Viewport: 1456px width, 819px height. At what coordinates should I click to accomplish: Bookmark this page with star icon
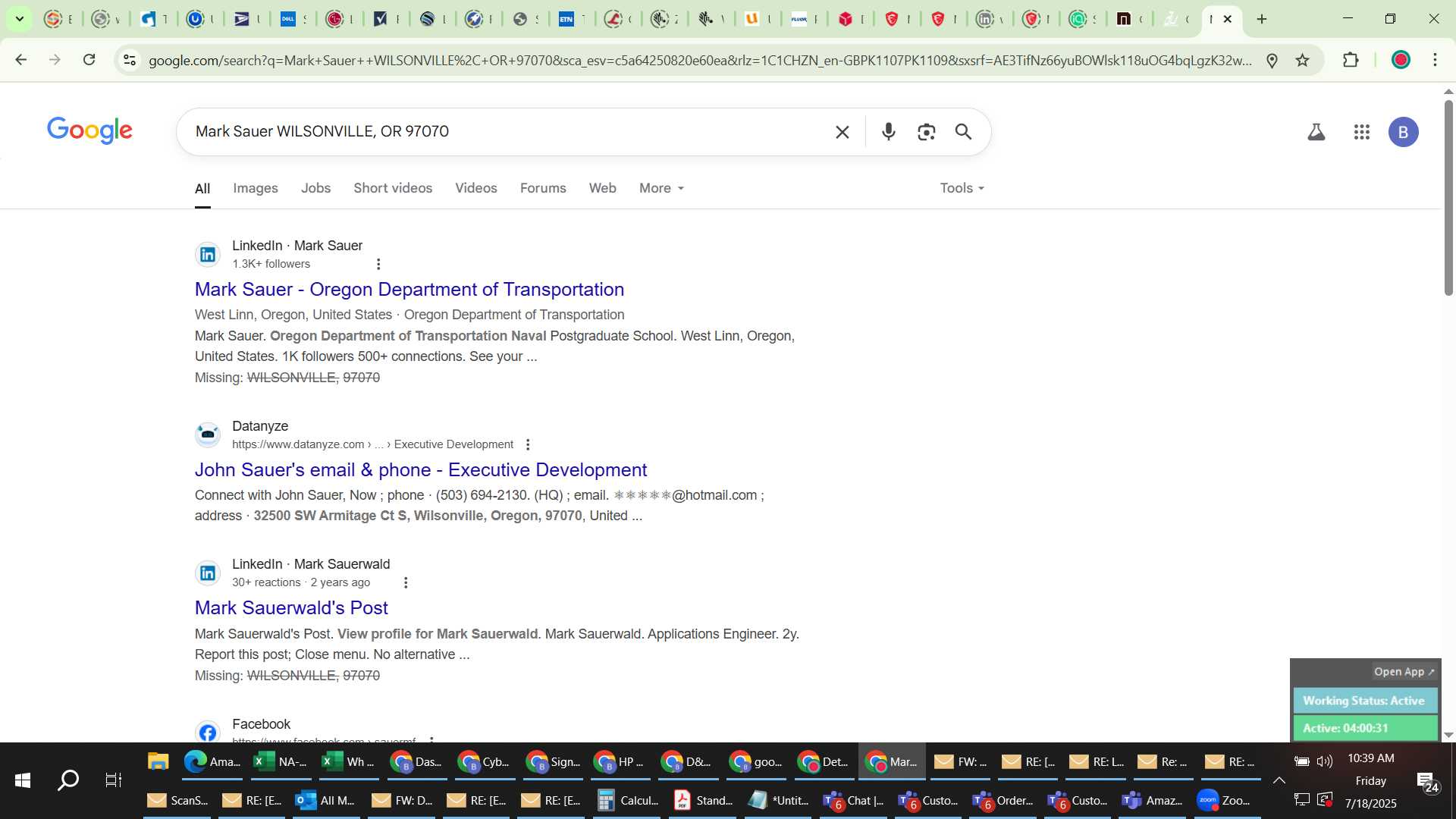click(x=1302, y=60)
